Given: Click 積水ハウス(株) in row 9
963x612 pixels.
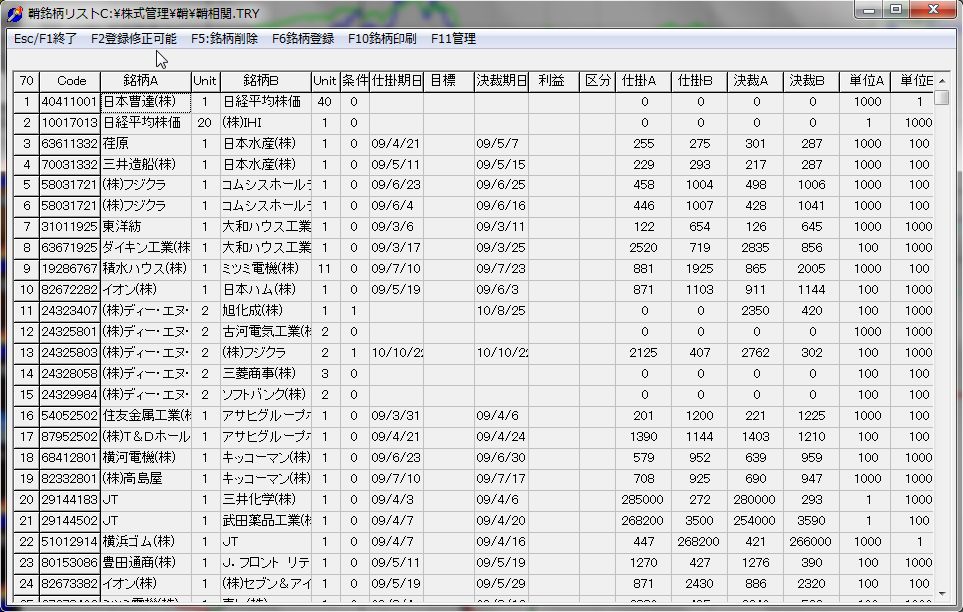Looking at the screenshot, I should [146, 269].
